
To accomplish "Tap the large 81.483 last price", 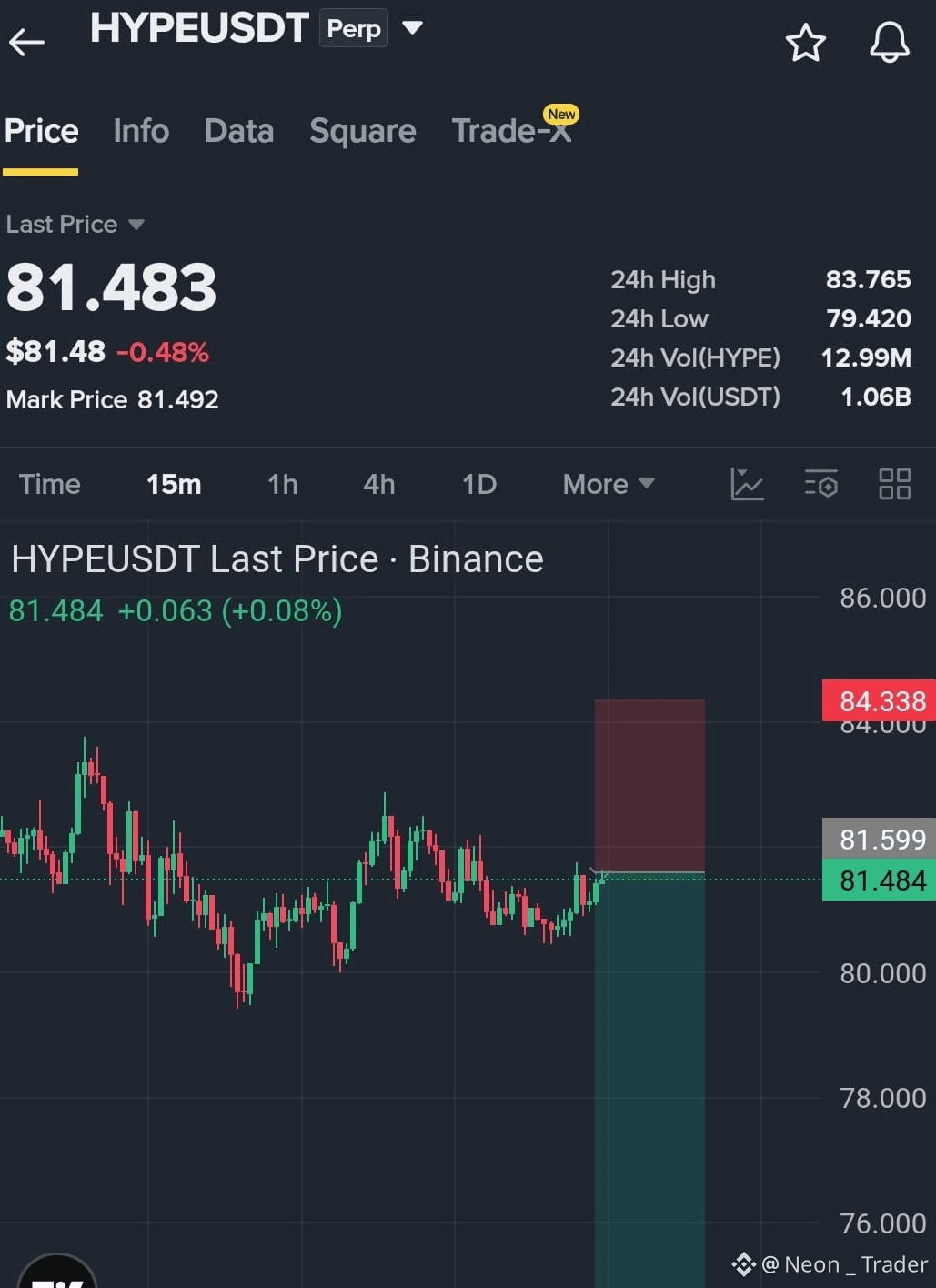I will [111, 287].
